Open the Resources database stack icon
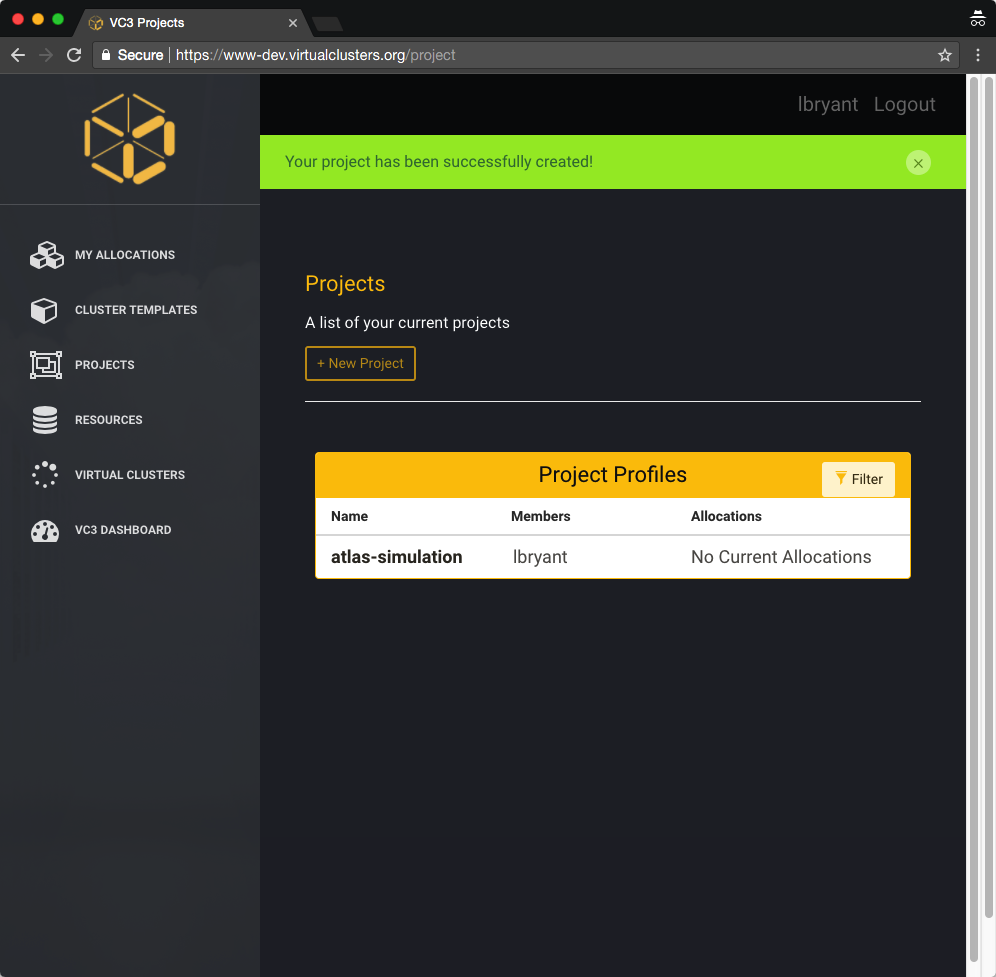This screenshot has height=977, width=996. click(45, 420)
